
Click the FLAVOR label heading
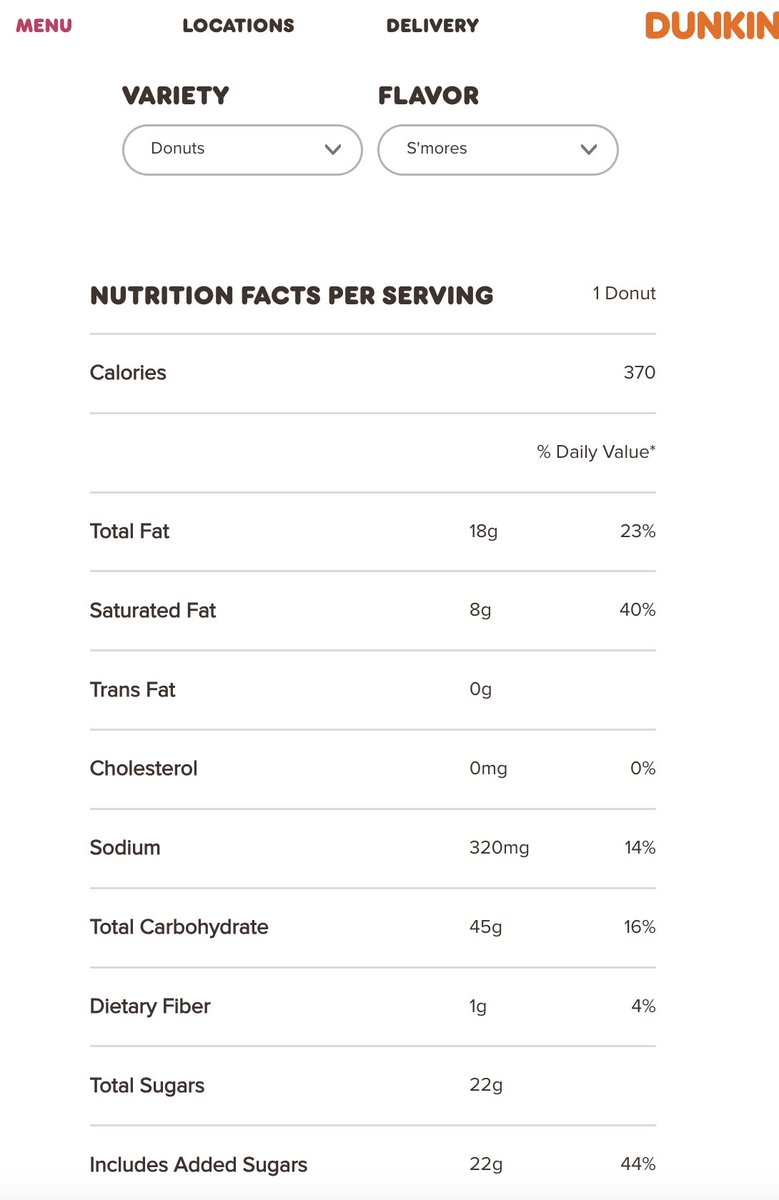click(428, 96)
